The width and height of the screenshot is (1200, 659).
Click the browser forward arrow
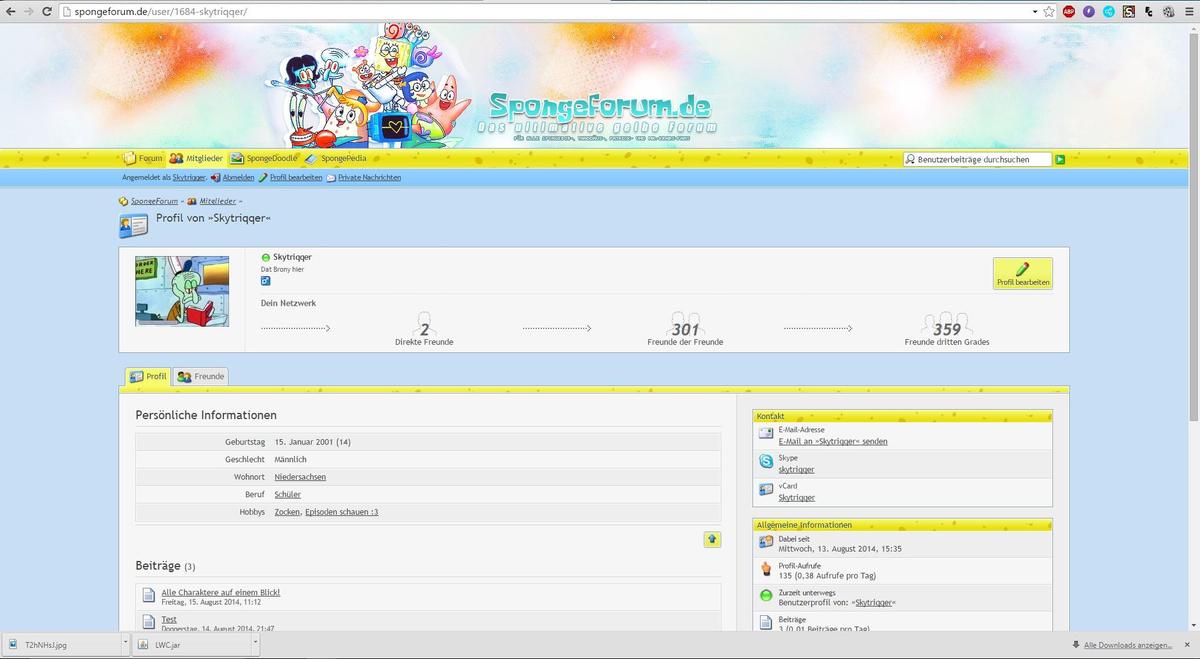(28, 11)
